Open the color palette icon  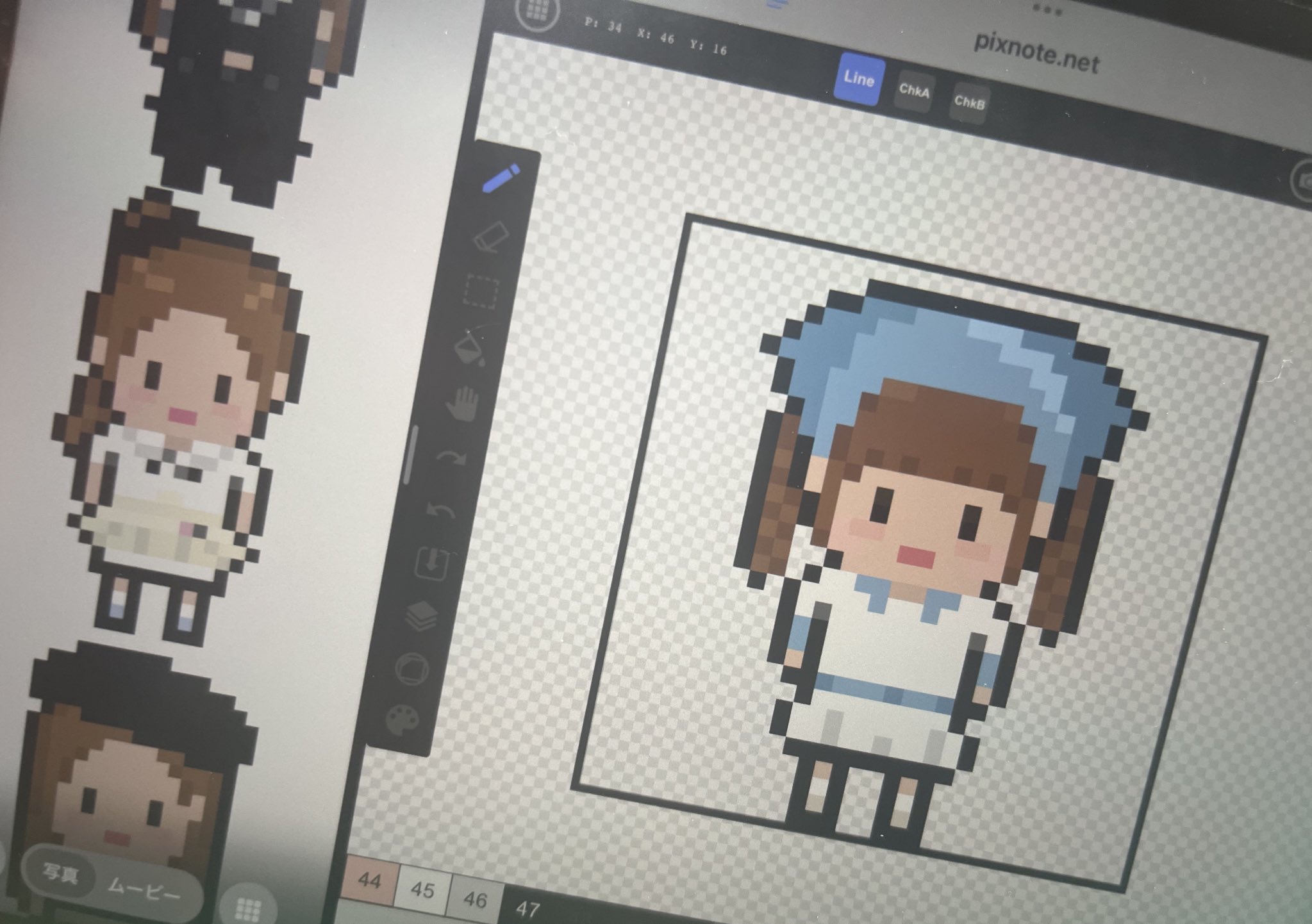403,720
